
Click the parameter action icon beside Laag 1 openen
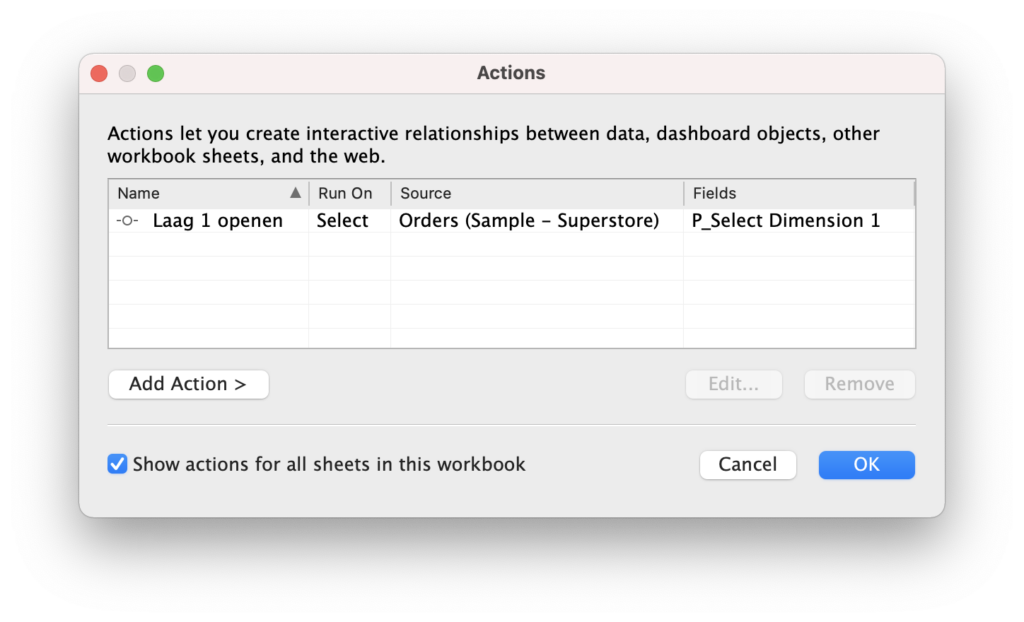tap(127, 221)
